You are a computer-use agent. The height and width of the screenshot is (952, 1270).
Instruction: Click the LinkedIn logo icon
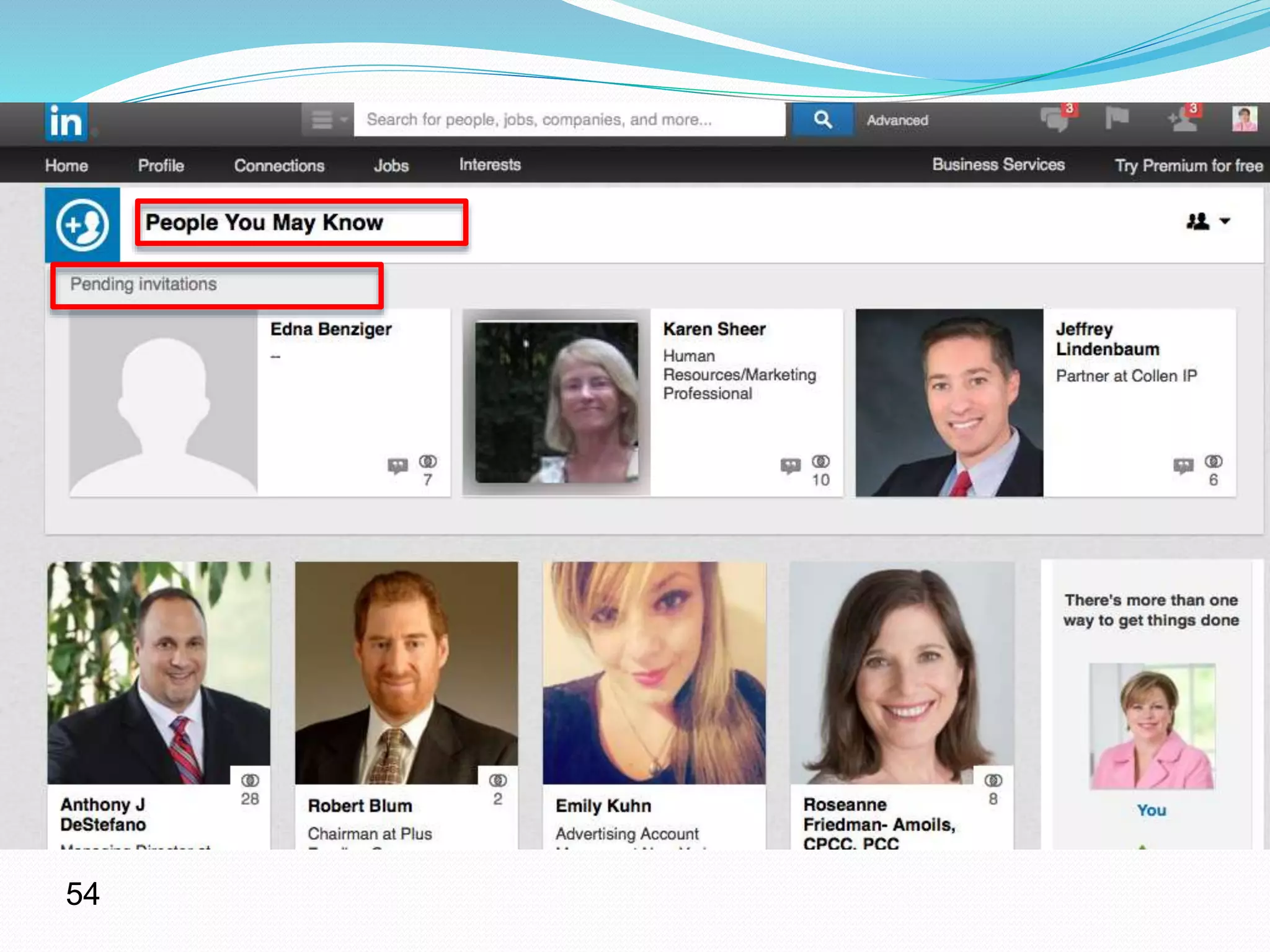(65, 121)
